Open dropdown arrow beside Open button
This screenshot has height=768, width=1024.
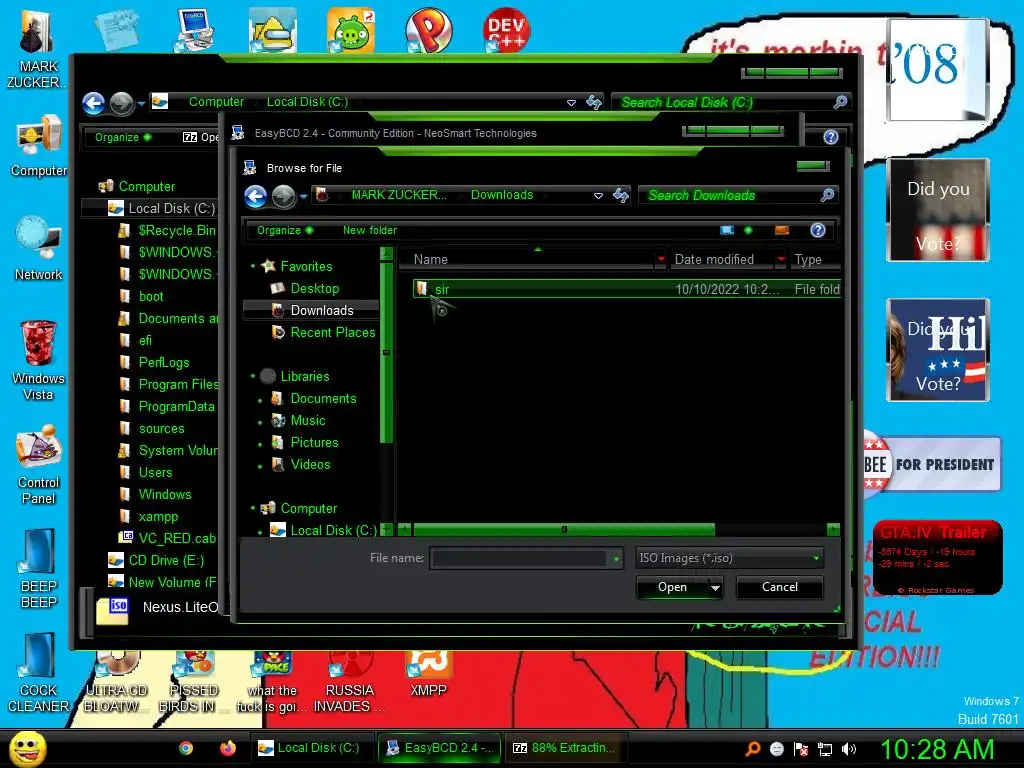[x=716, y=588]
